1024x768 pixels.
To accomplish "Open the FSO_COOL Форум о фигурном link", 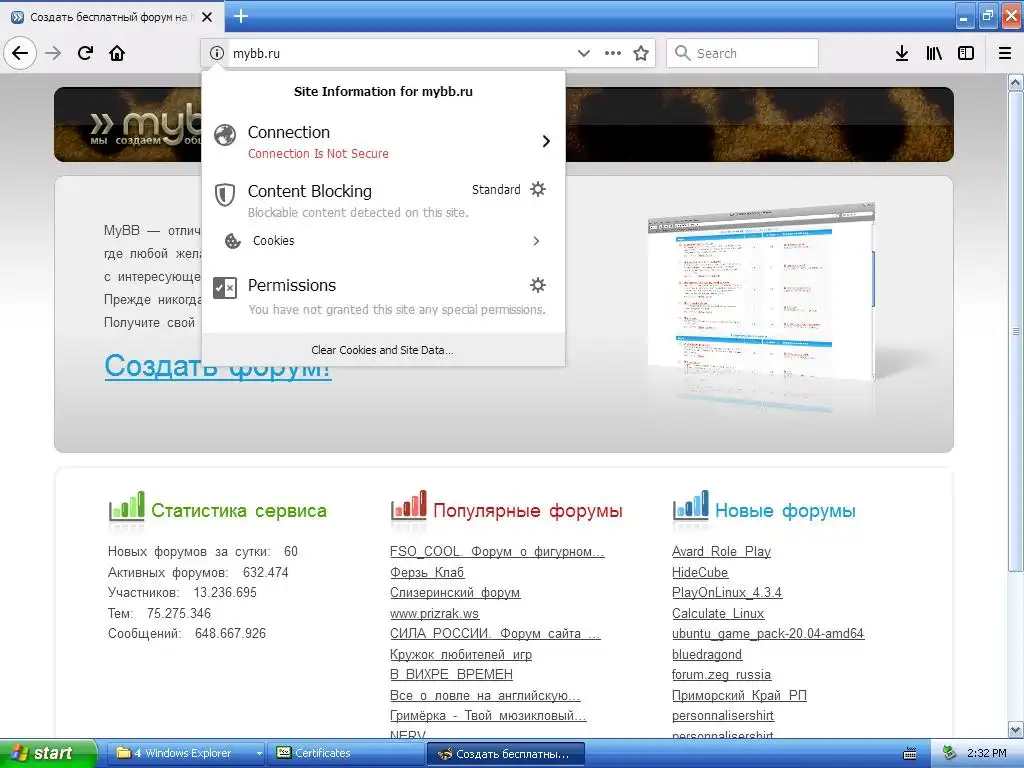I will (498, 552).
